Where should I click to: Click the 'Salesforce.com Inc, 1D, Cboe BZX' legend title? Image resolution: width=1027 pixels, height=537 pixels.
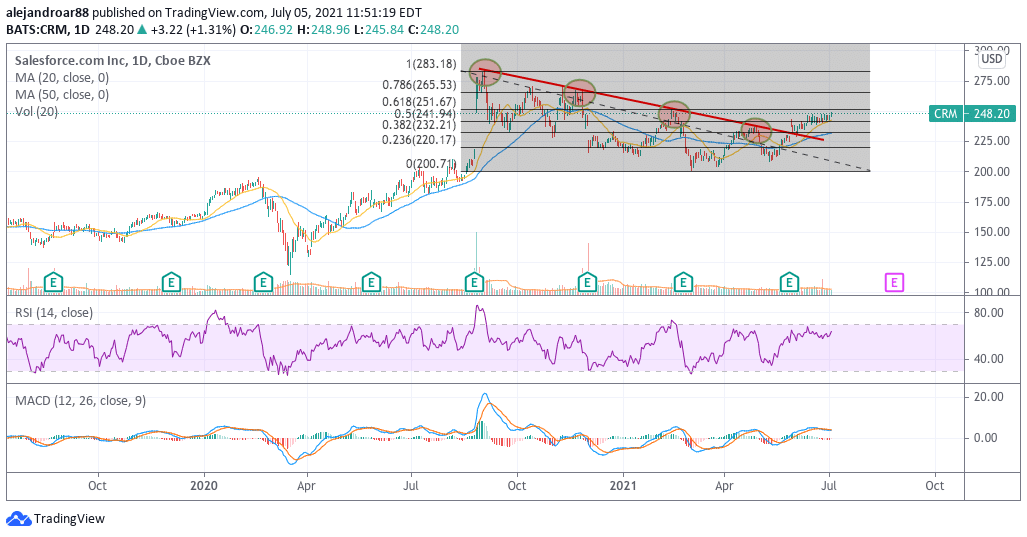[113, 60]
